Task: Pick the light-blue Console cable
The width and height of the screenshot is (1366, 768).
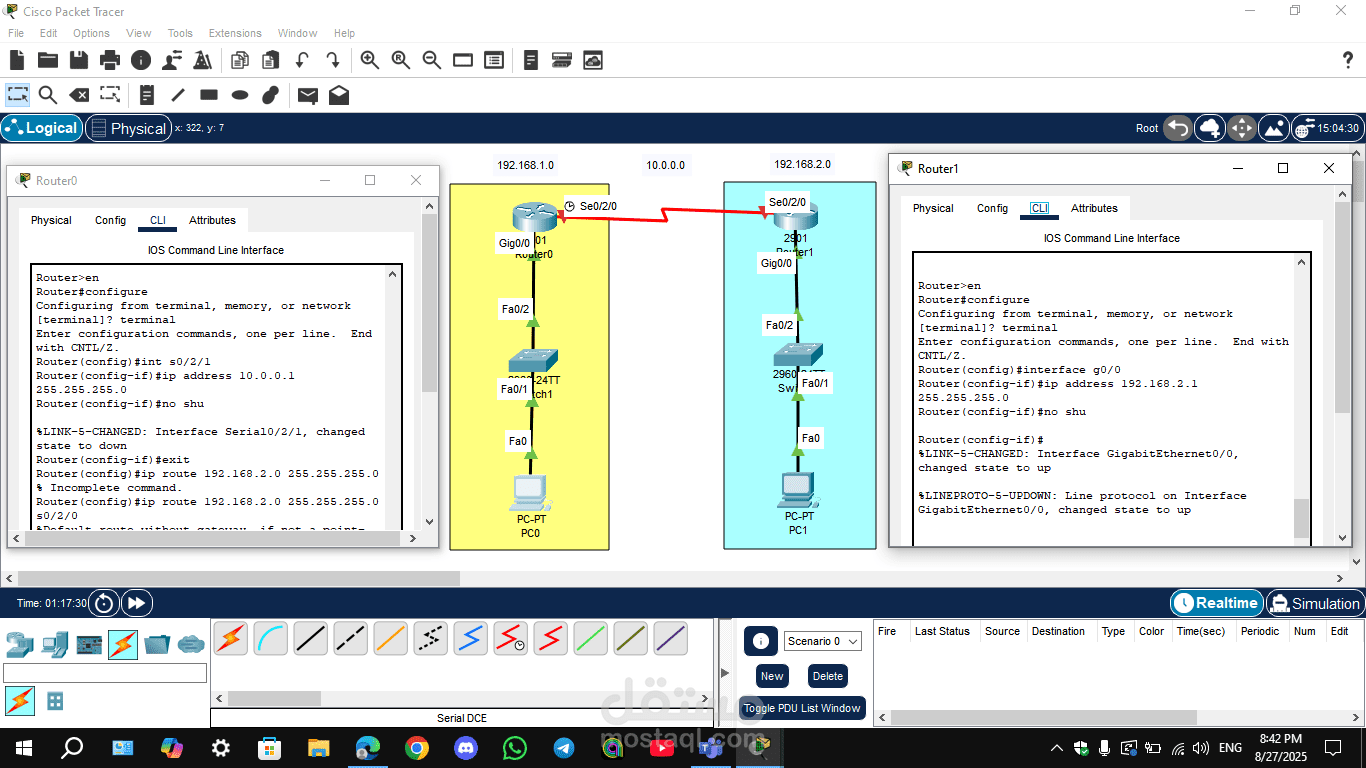Action: pos(270,638)
